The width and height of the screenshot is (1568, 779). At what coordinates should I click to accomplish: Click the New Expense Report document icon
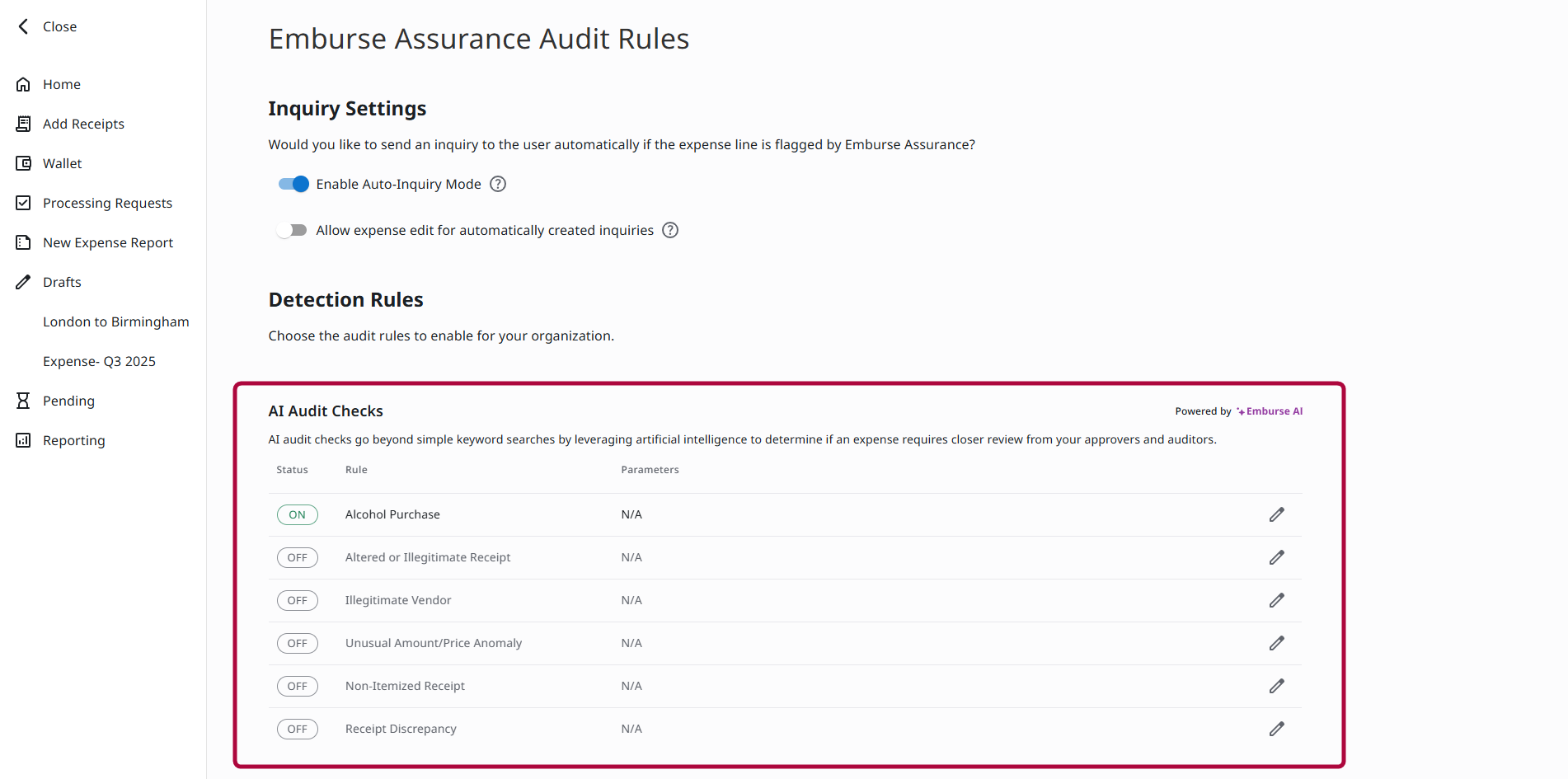(x=24, y=242)
